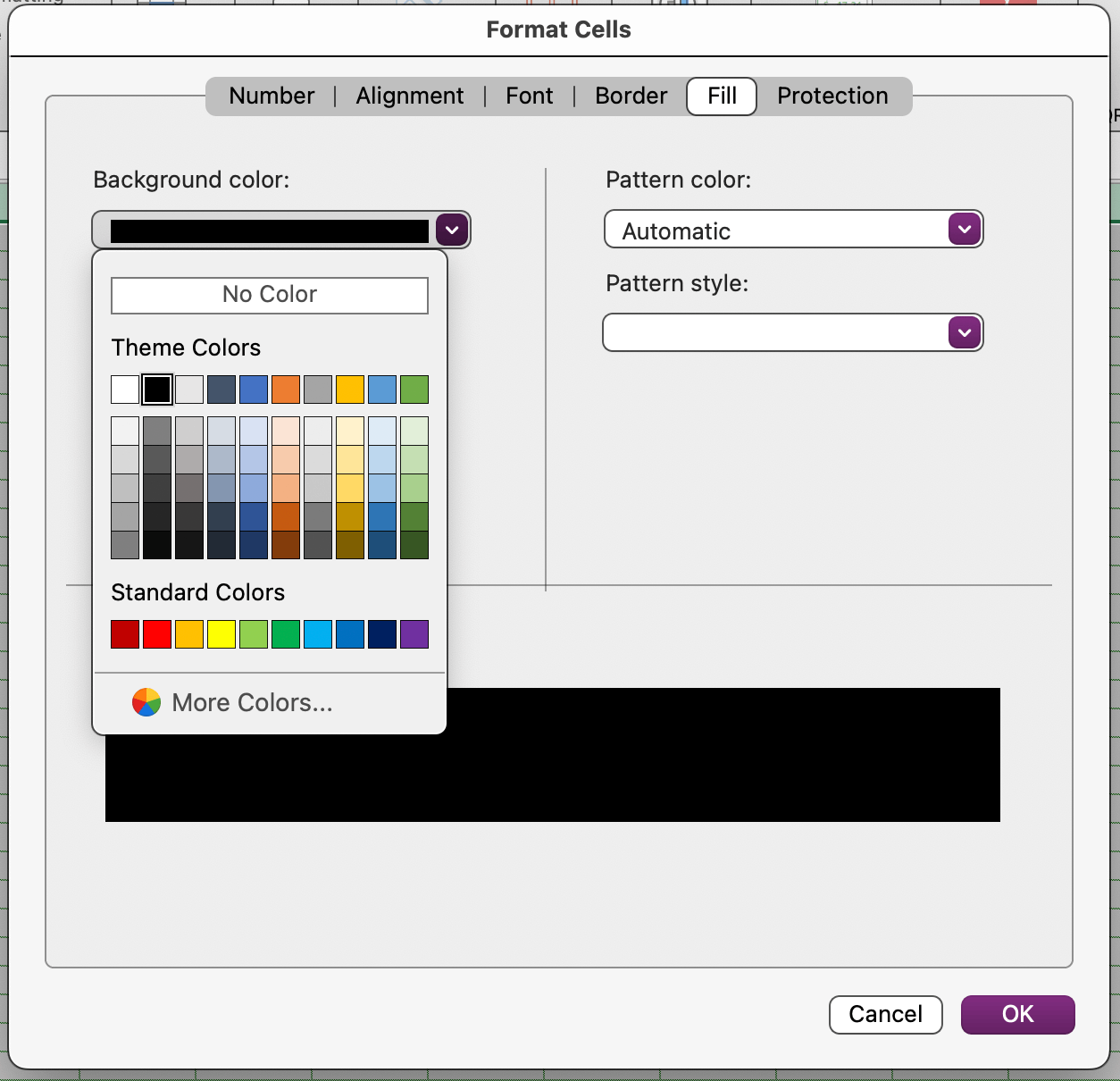Pick the bright red standard color
Viewport: 1120px width, 1081px height.
pos(157,634)
